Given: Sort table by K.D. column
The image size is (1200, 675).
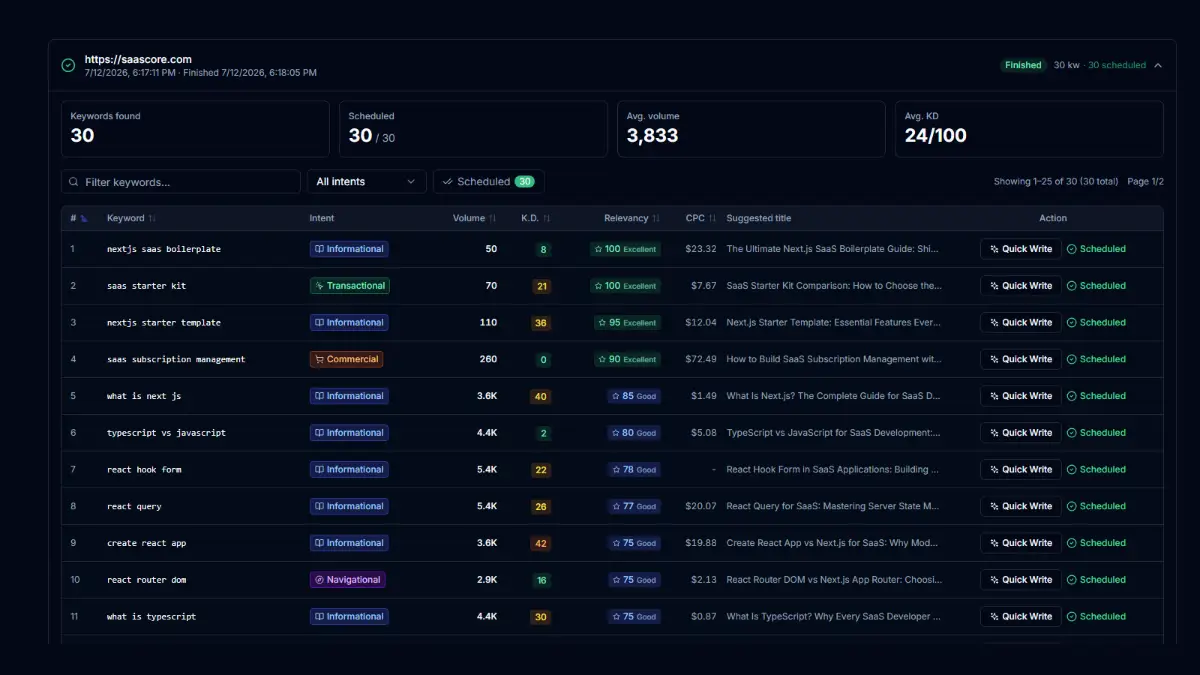Looking at the screenshot, I should [x=536, y=218].
